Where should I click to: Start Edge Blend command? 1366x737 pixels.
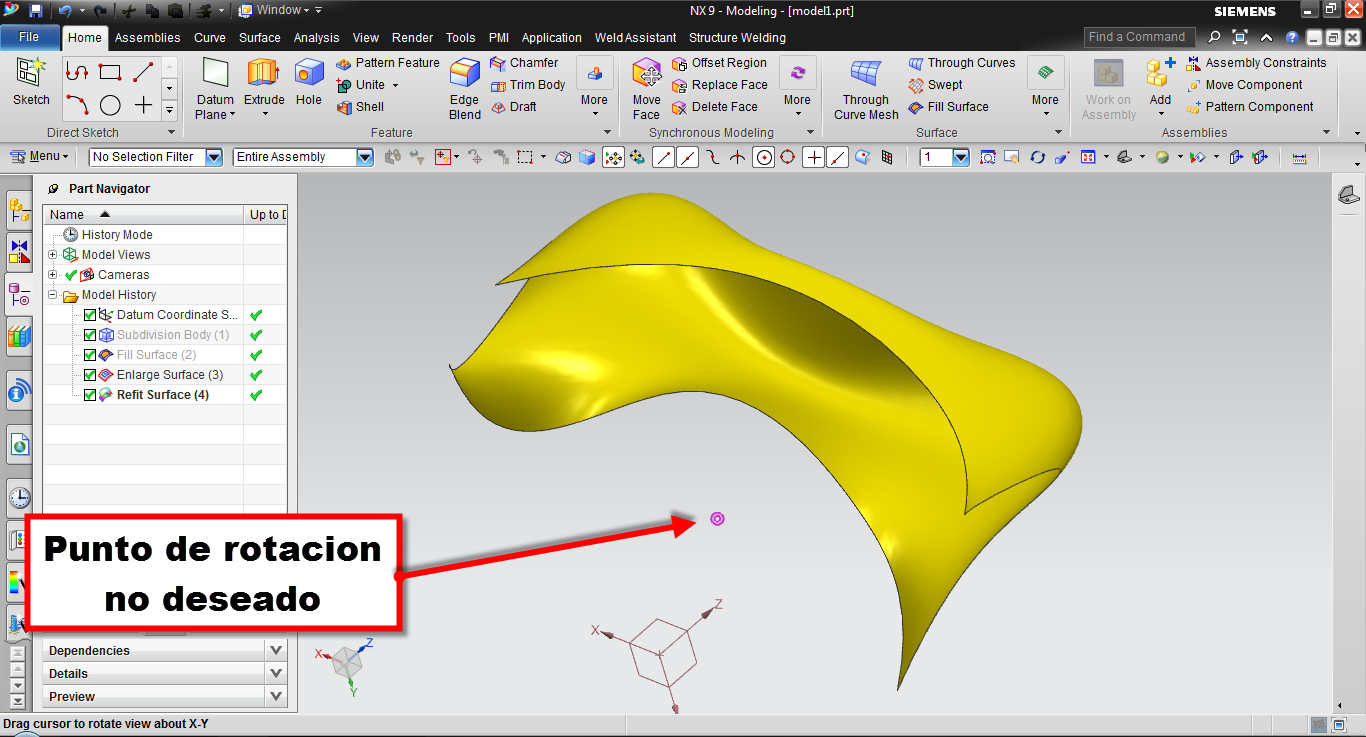(465, 88)
